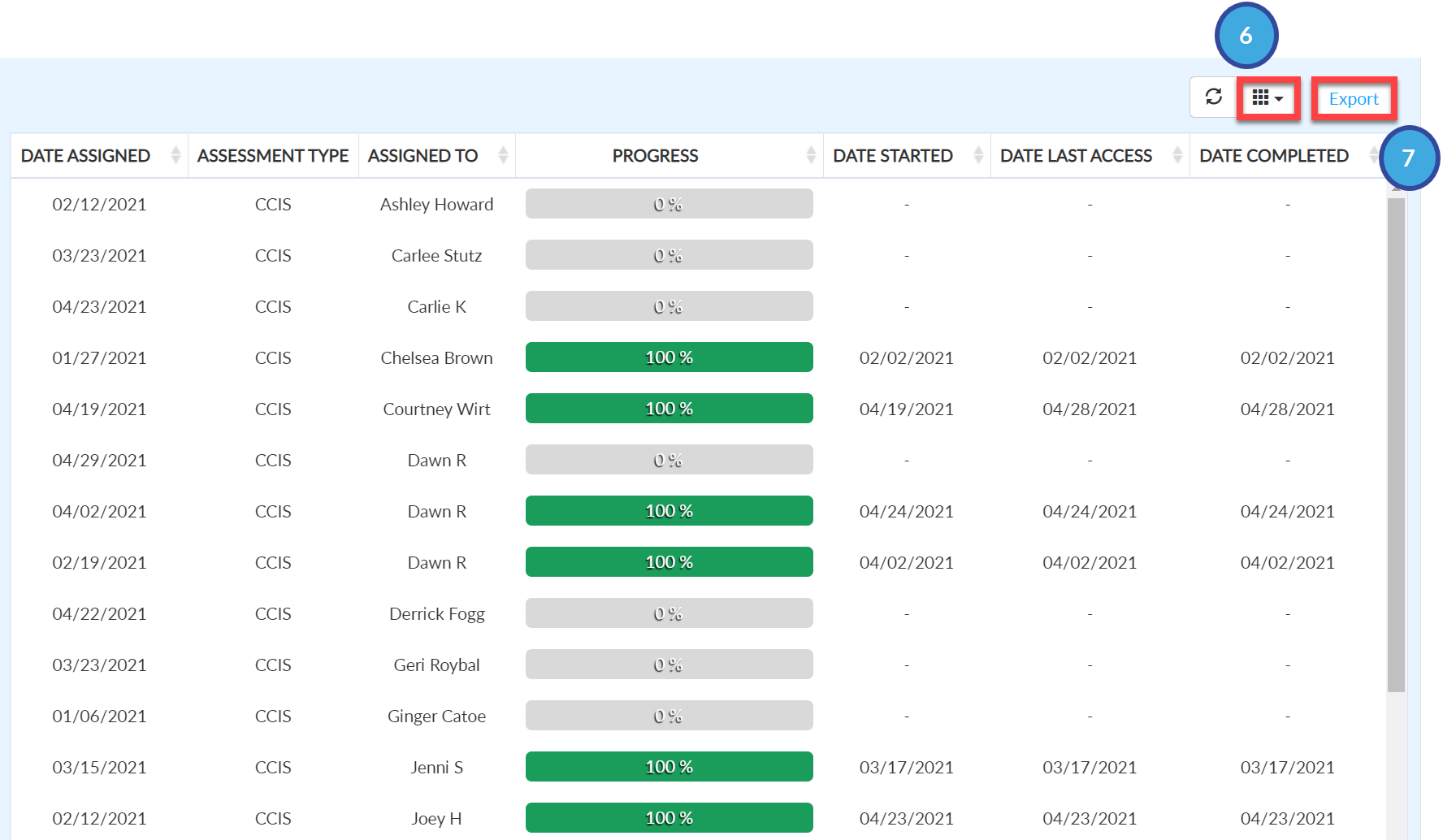Click the Date Completed column header
Screen dimensions: 1456x840
(1274, 155)
